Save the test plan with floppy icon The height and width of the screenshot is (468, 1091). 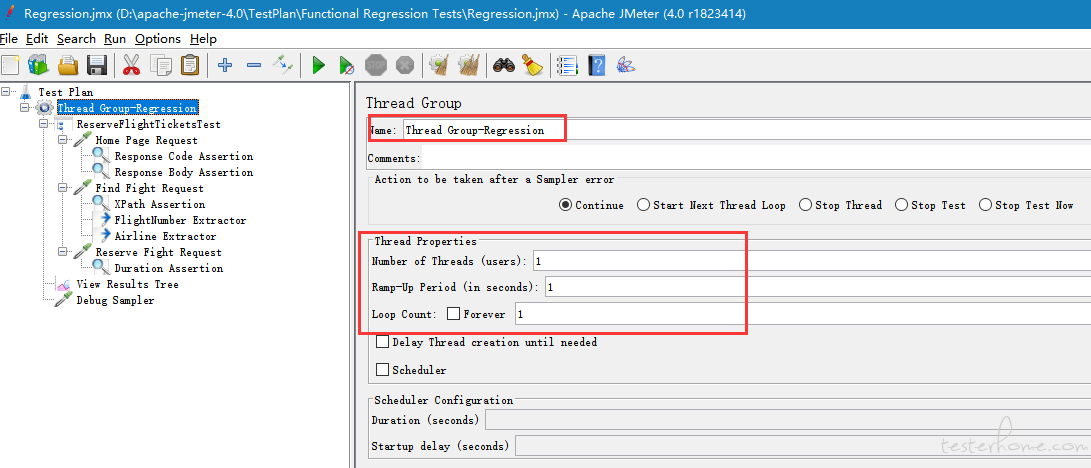(x=96, y=65)
